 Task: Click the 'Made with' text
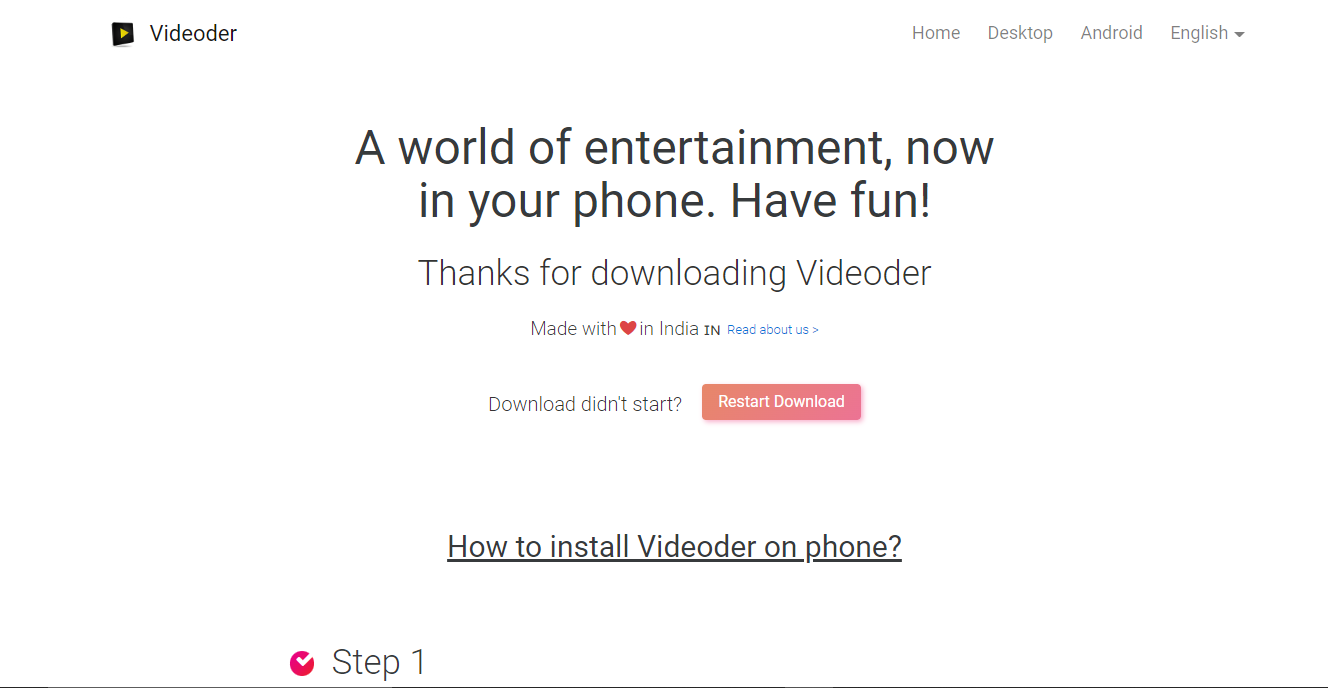click(x=573, y=329)
